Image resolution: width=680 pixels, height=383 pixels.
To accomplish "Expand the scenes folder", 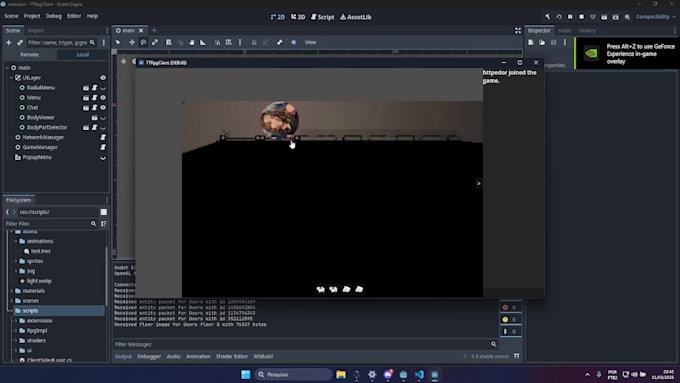I will [12, 301].
